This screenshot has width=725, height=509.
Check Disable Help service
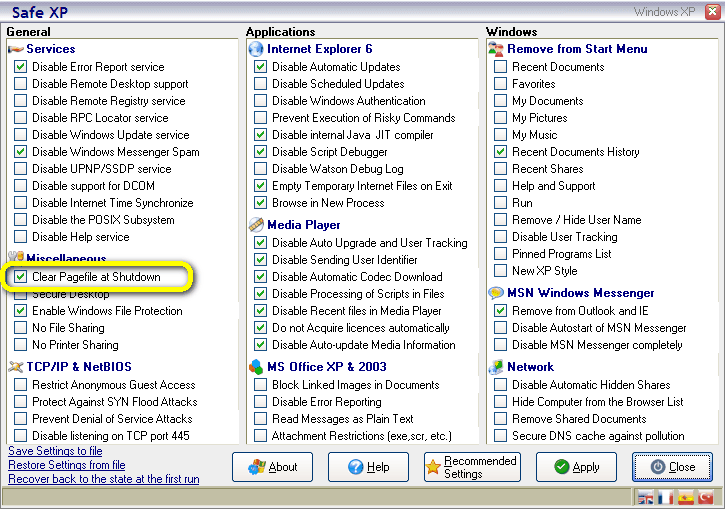coord(20,237)
